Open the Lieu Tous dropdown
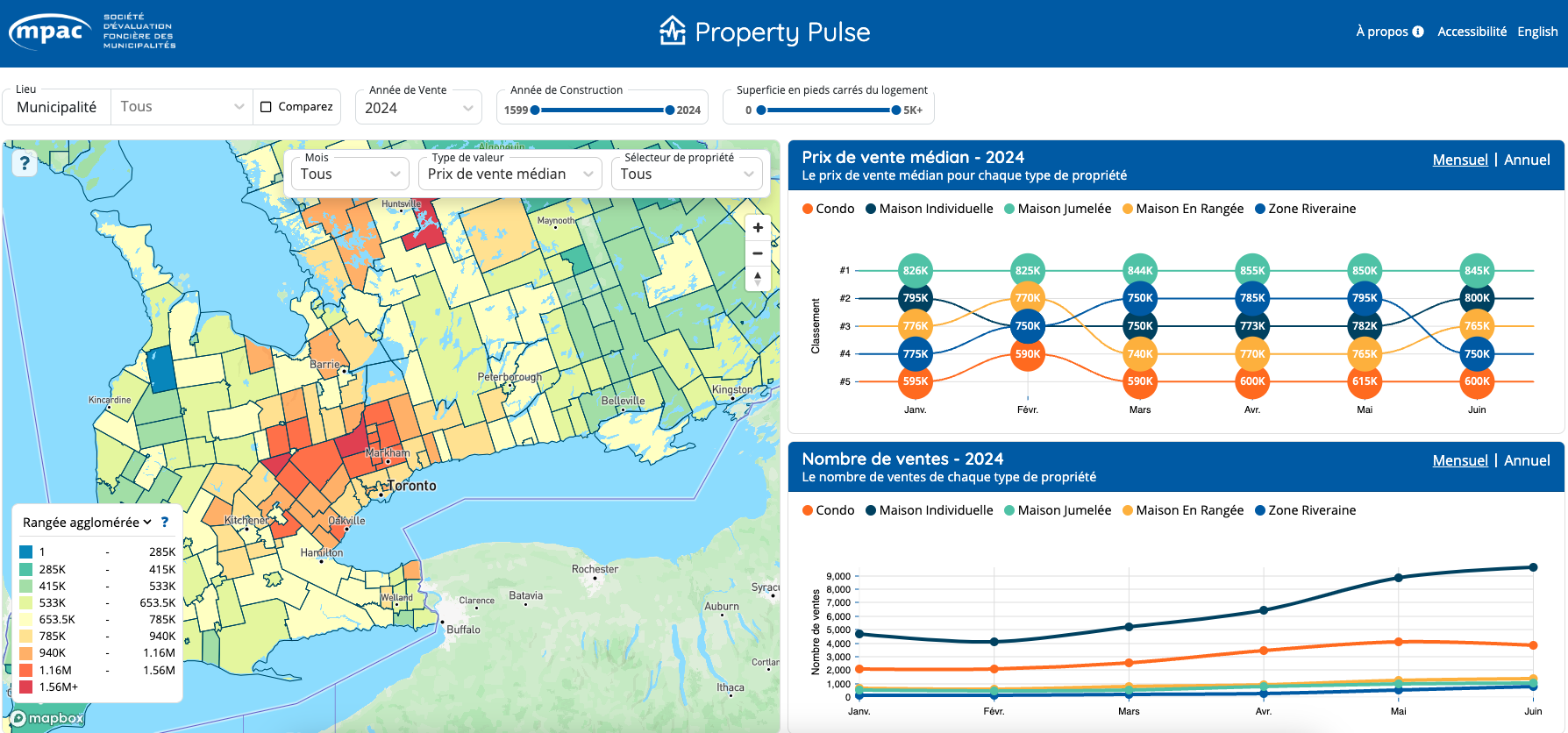This screenshot has width=1568, height=733. coord(182,107)
